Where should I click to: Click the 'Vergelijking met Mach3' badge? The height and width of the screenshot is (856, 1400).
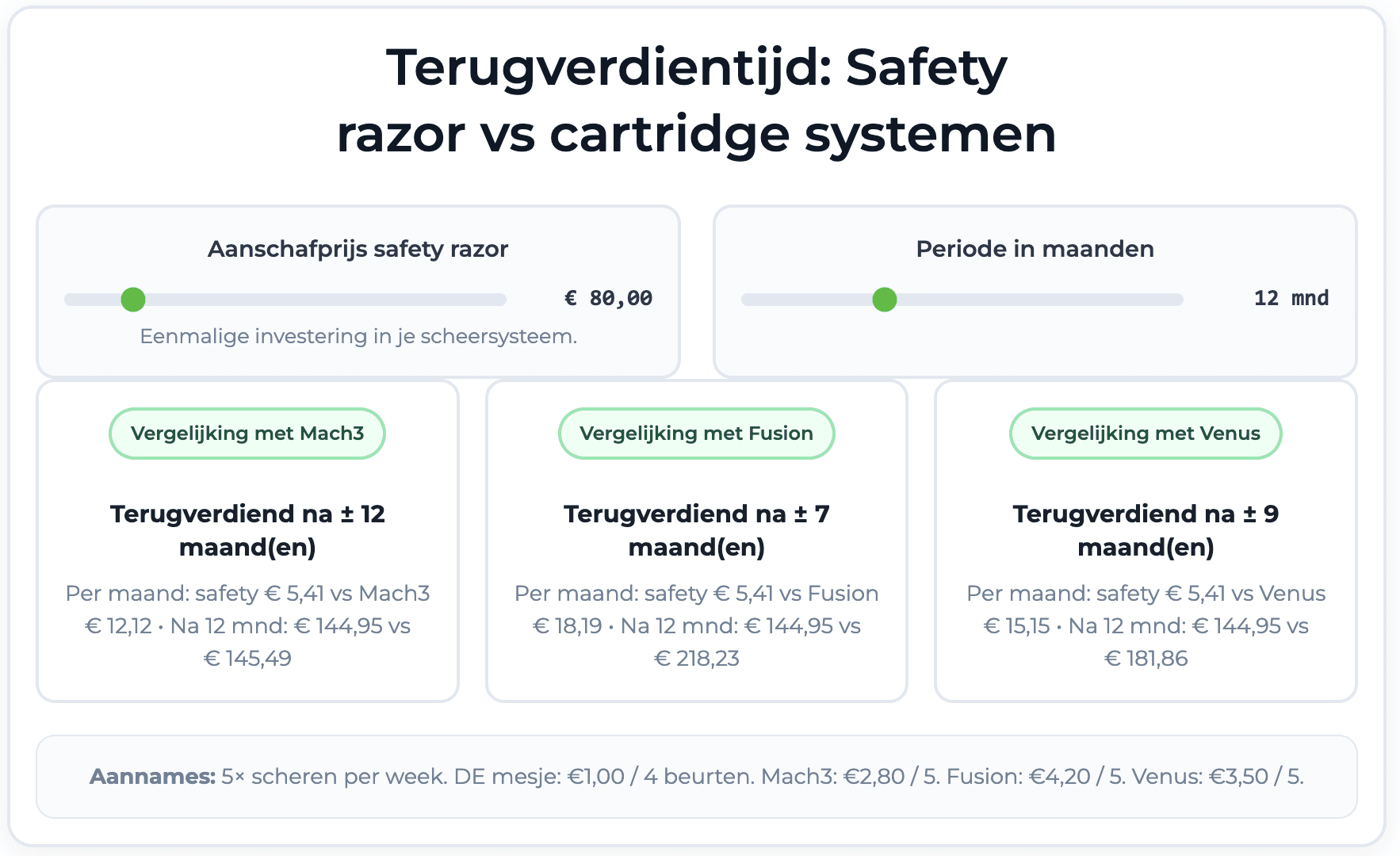point(247,434)
